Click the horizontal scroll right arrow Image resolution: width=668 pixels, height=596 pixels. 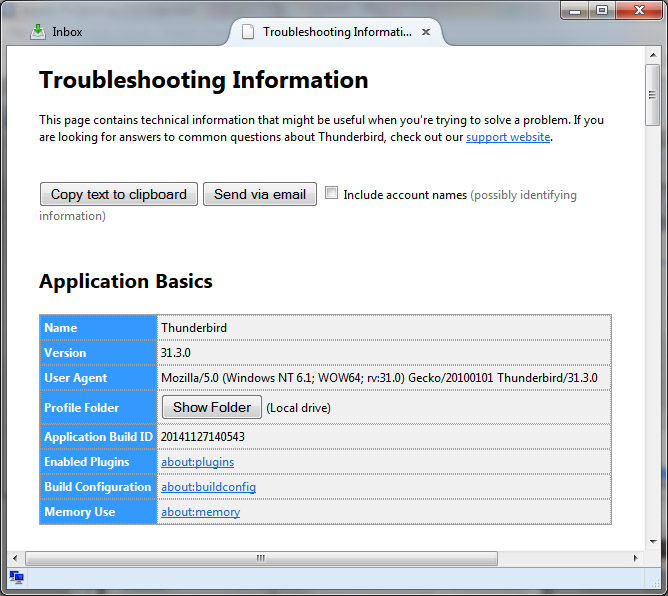pyautogui.click(x=636, y=558)
